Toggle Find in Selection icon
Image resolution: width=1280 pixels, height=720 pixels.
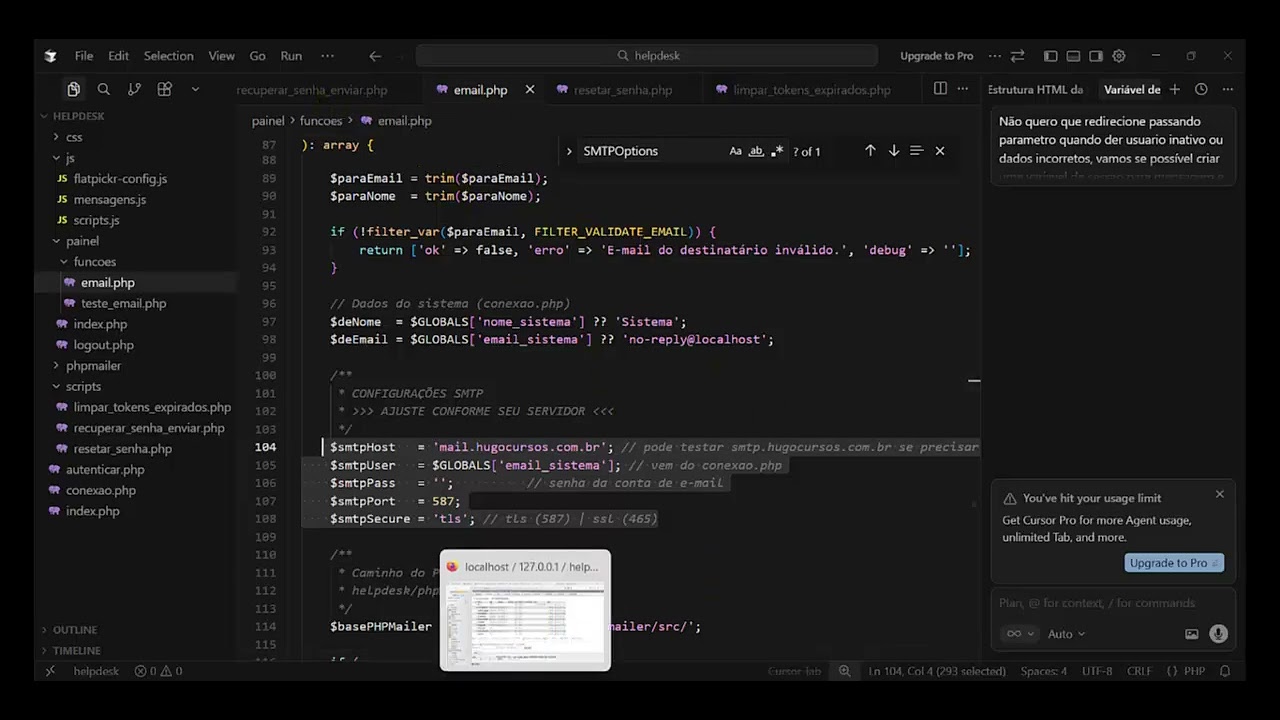coord(916,151)
